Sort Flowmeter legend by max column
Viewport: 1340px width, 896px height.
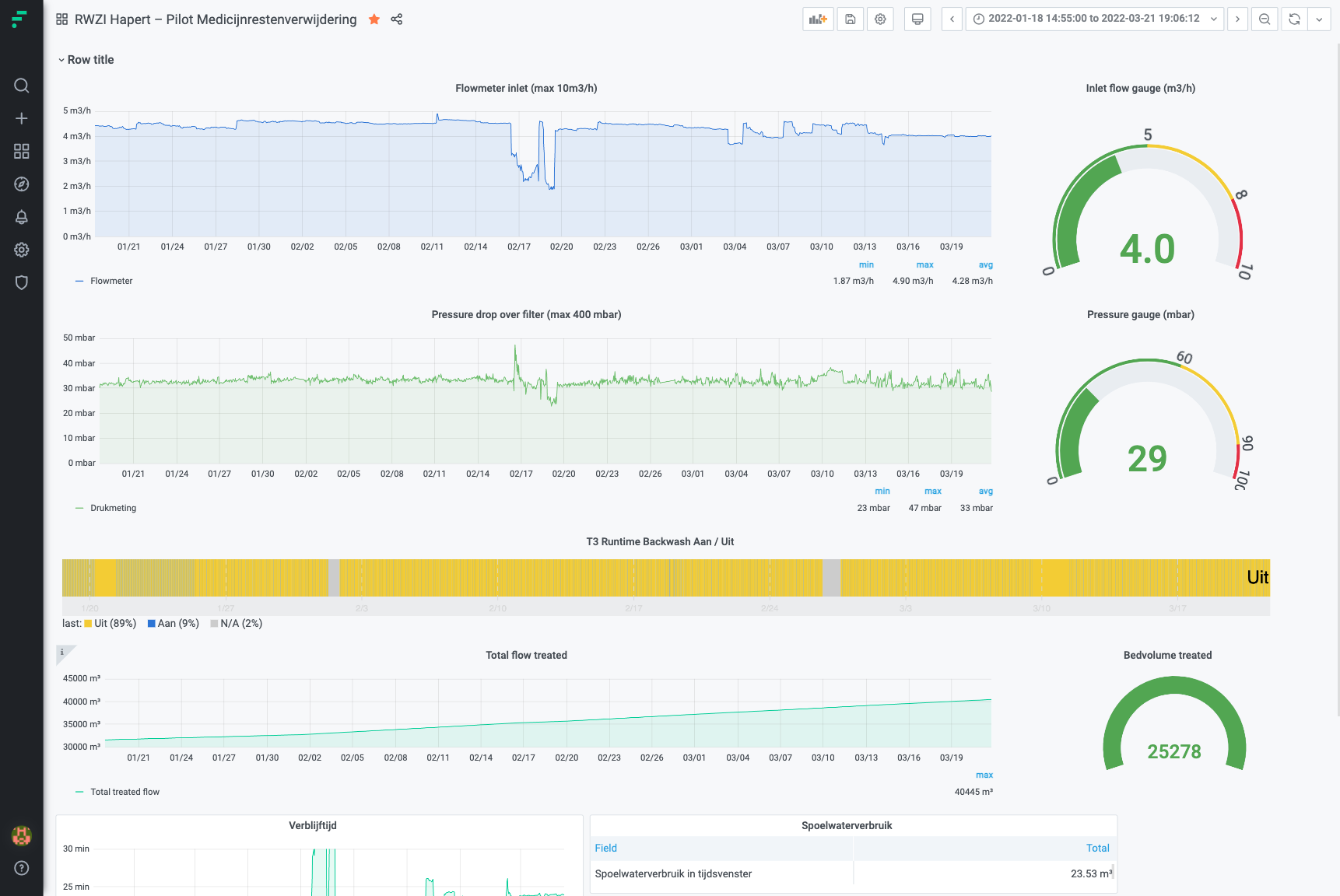(924, 265)
